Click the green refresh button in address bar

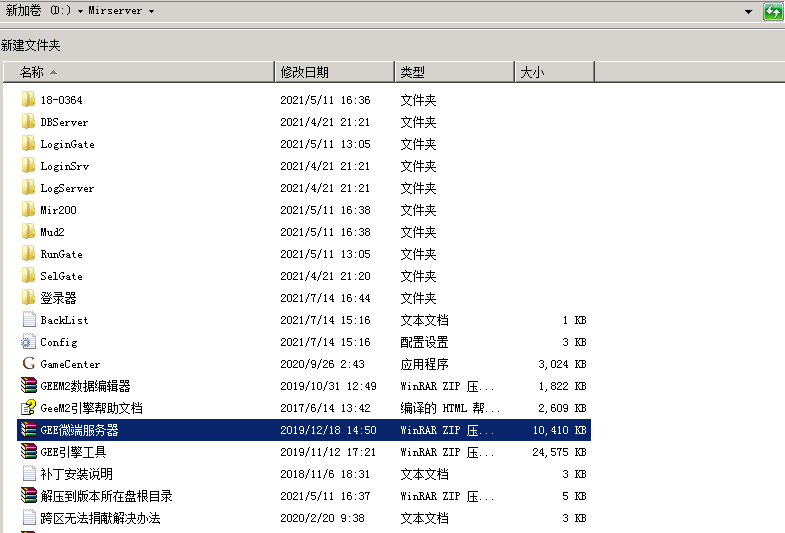coord(772,11)
